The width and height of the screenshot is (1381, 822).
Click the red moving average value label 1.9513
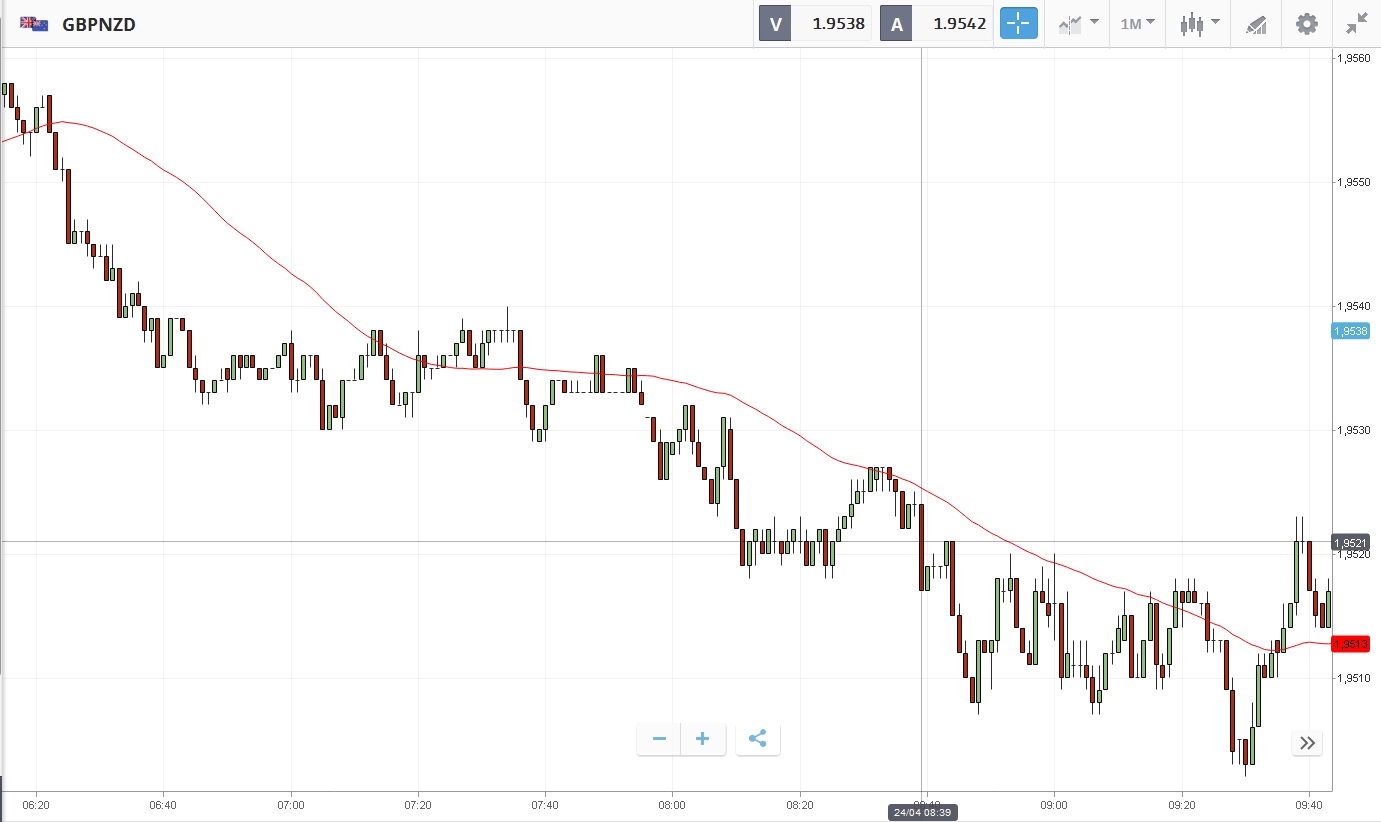coord(1350,644)
